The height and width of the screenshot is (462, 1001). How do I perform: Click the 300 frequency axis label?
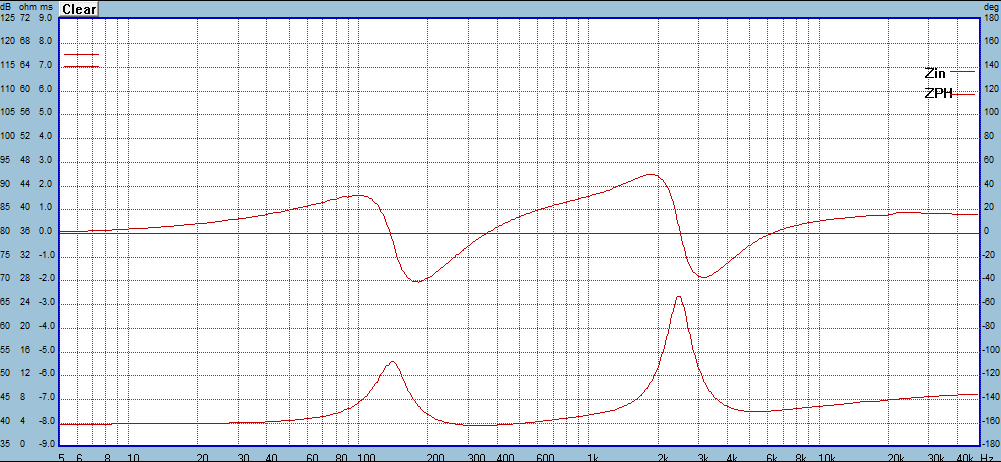click(x=474, y=457)
